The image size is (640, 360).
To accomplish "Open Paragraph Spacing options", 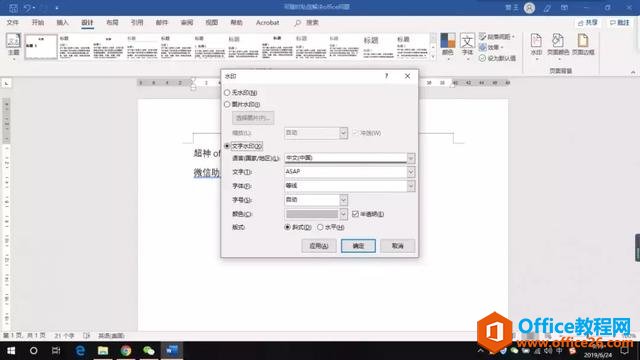I will (496, 37).
